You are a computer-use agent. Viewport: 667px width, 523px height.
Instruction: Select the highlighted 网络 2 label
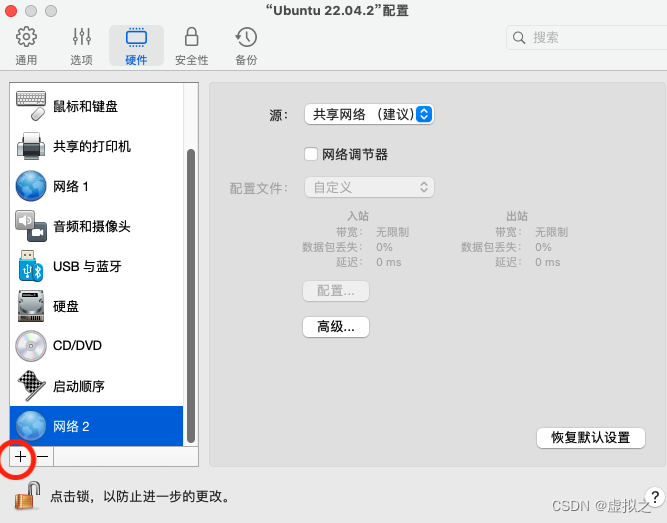71,426
